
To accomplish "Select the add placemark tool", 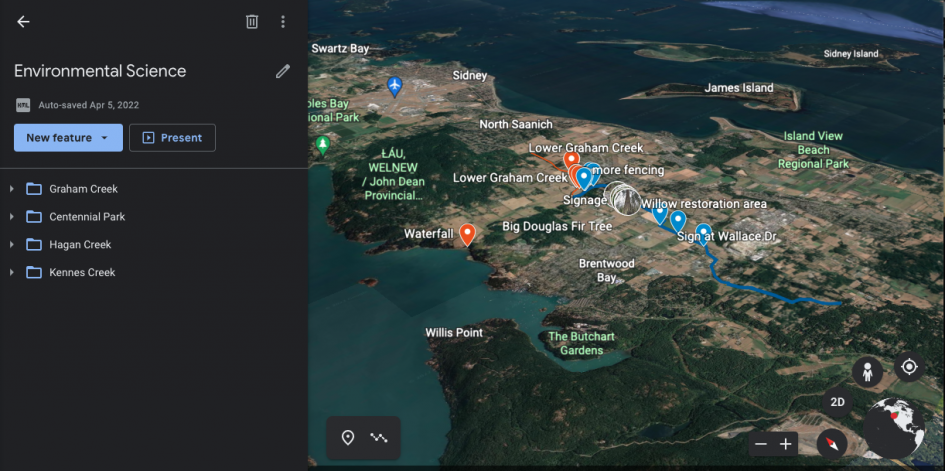I will [x=348, y=437].
